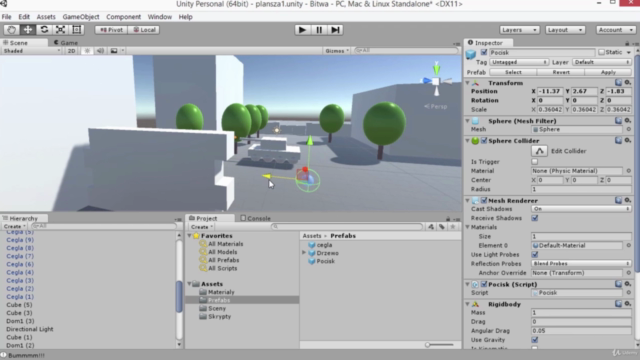Viewport: 640px width, 360px height.
Task: Switch to the Console tab
Action: 256,218
